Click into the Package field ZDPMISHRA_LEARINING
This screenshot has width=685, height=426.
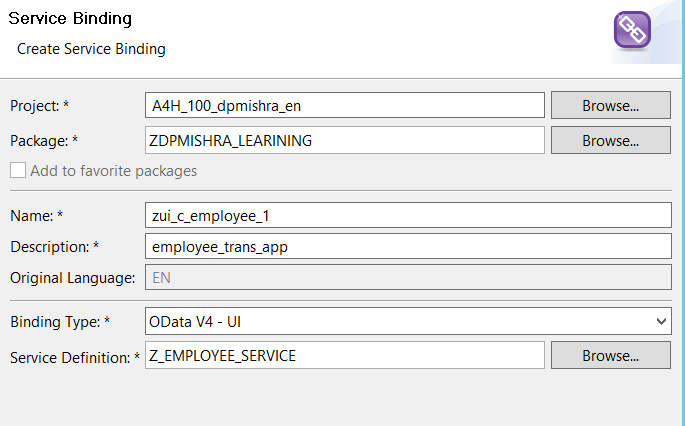[x=345, y=140]
